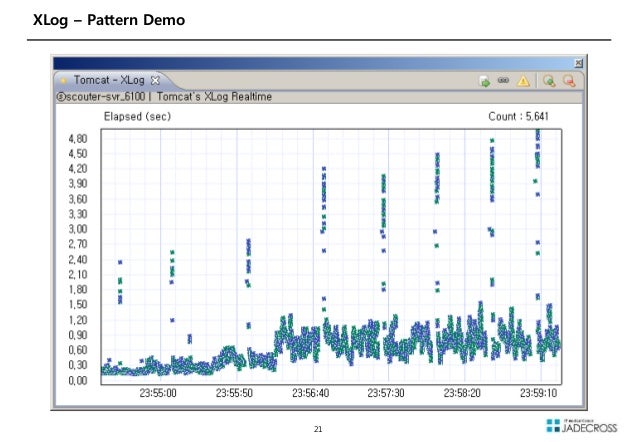Screen dimensions: 638x442
Task: Click the Elapsed (sec) axis title
Action: tap(138, 115)
